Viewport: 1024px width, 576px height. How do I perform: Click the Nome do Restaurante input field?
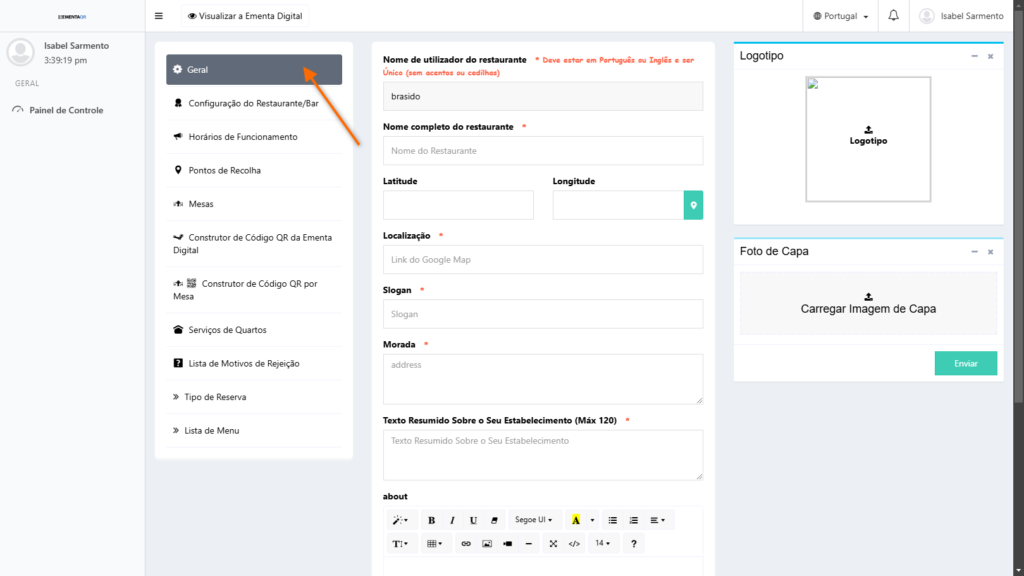542,151
